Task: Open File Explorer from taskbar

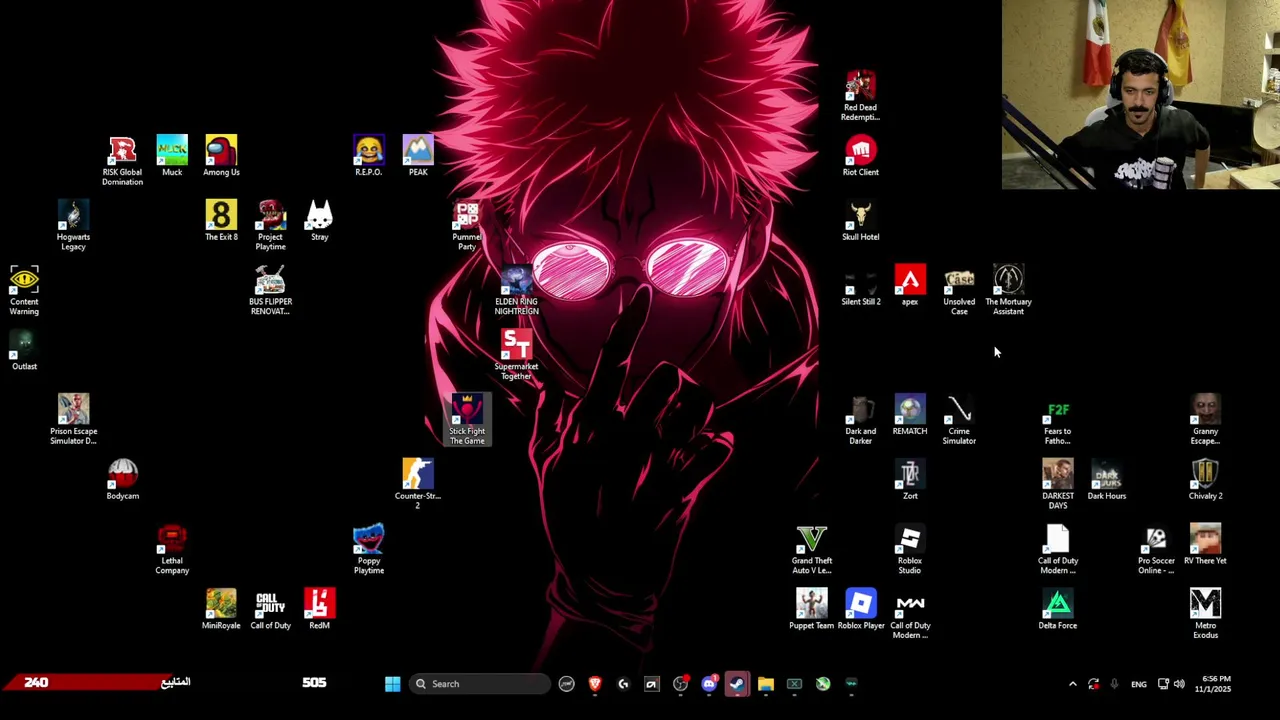Action: click(766, 684)
